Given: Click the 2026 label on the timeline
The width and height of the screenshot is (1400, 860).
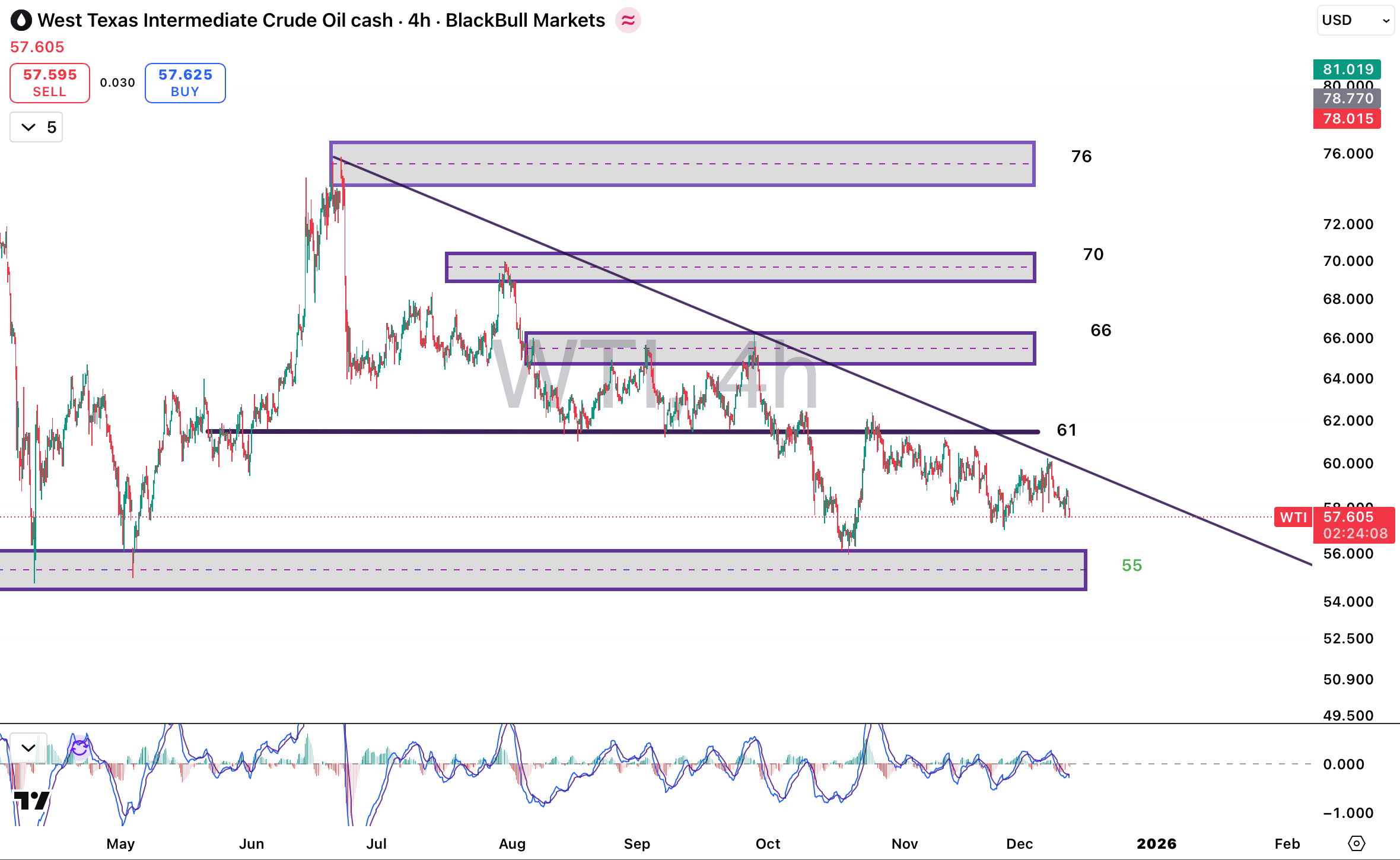Looking at the screenshot, I should 1158,843.
